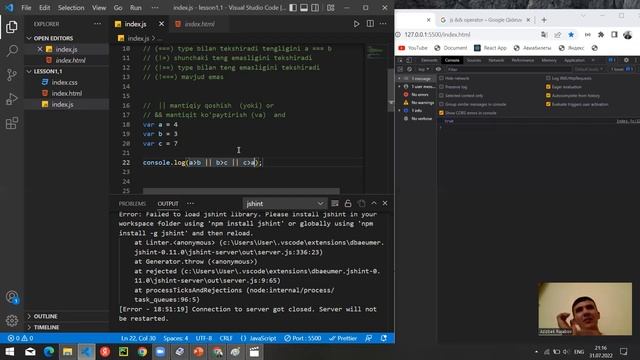This screenshot has width=640, height=360.
Task: Open DevTools settings gear
Action: (x=626, y=60)
